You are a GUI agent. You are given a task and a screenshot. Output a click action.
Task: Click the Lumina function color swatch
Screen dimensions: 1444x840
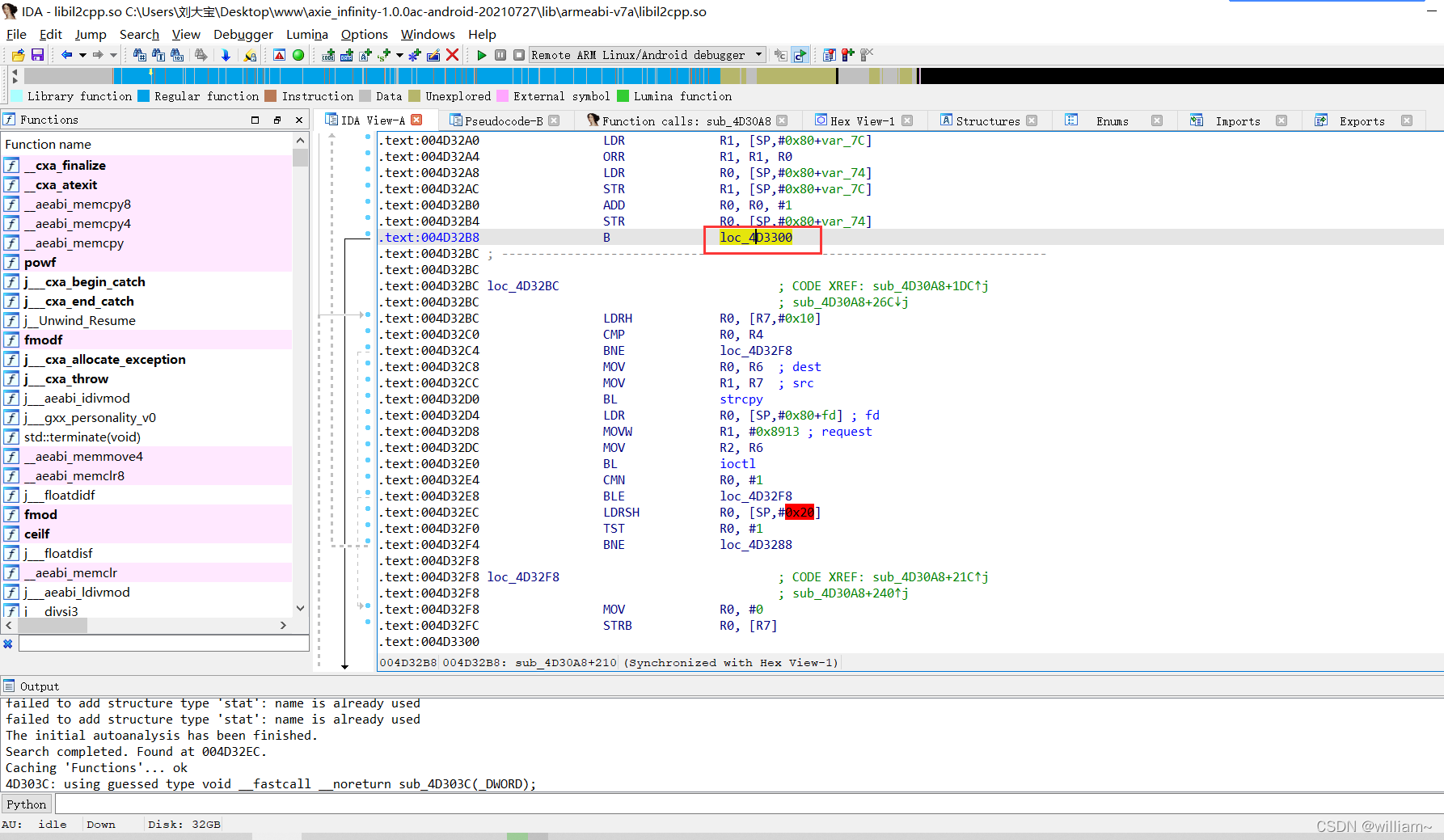click(623, 96)
